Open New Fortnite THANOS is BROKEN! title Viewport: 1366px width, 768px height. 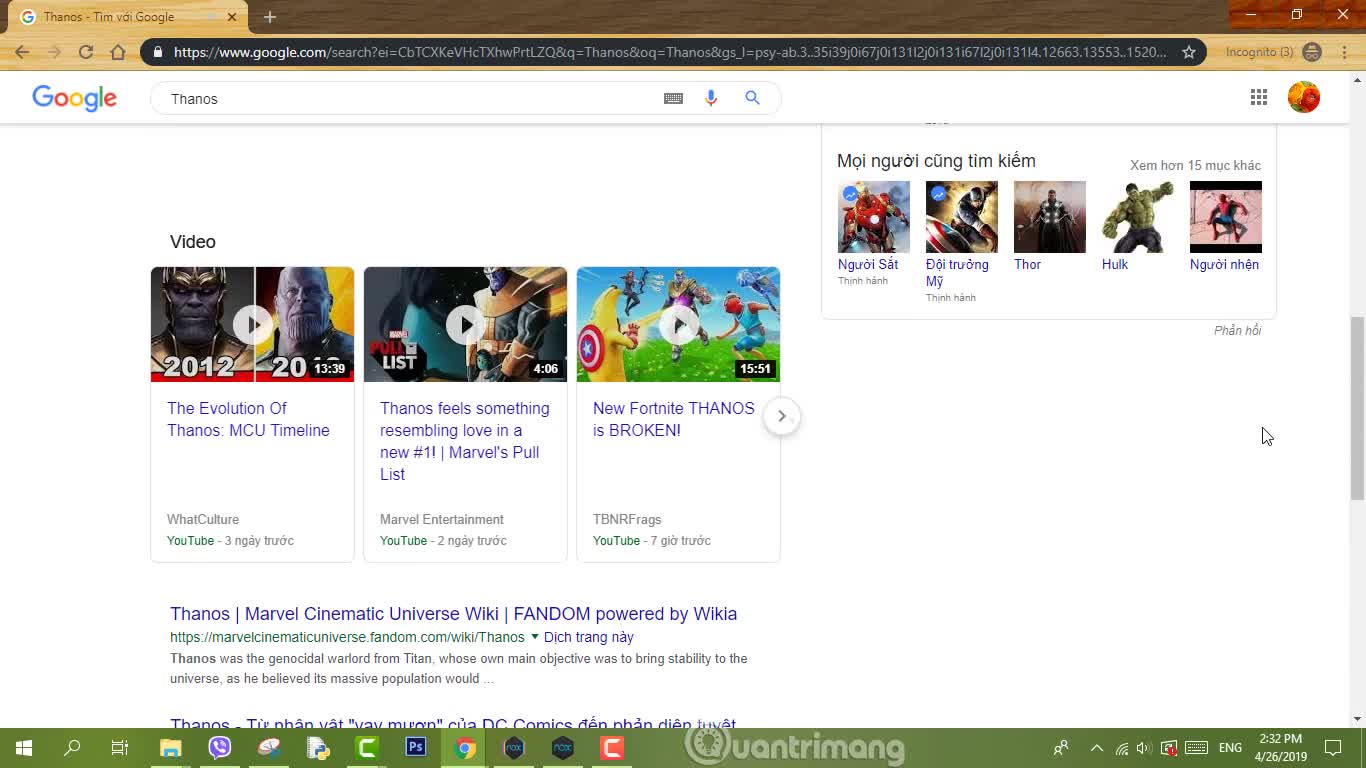[x=674, y=419]
